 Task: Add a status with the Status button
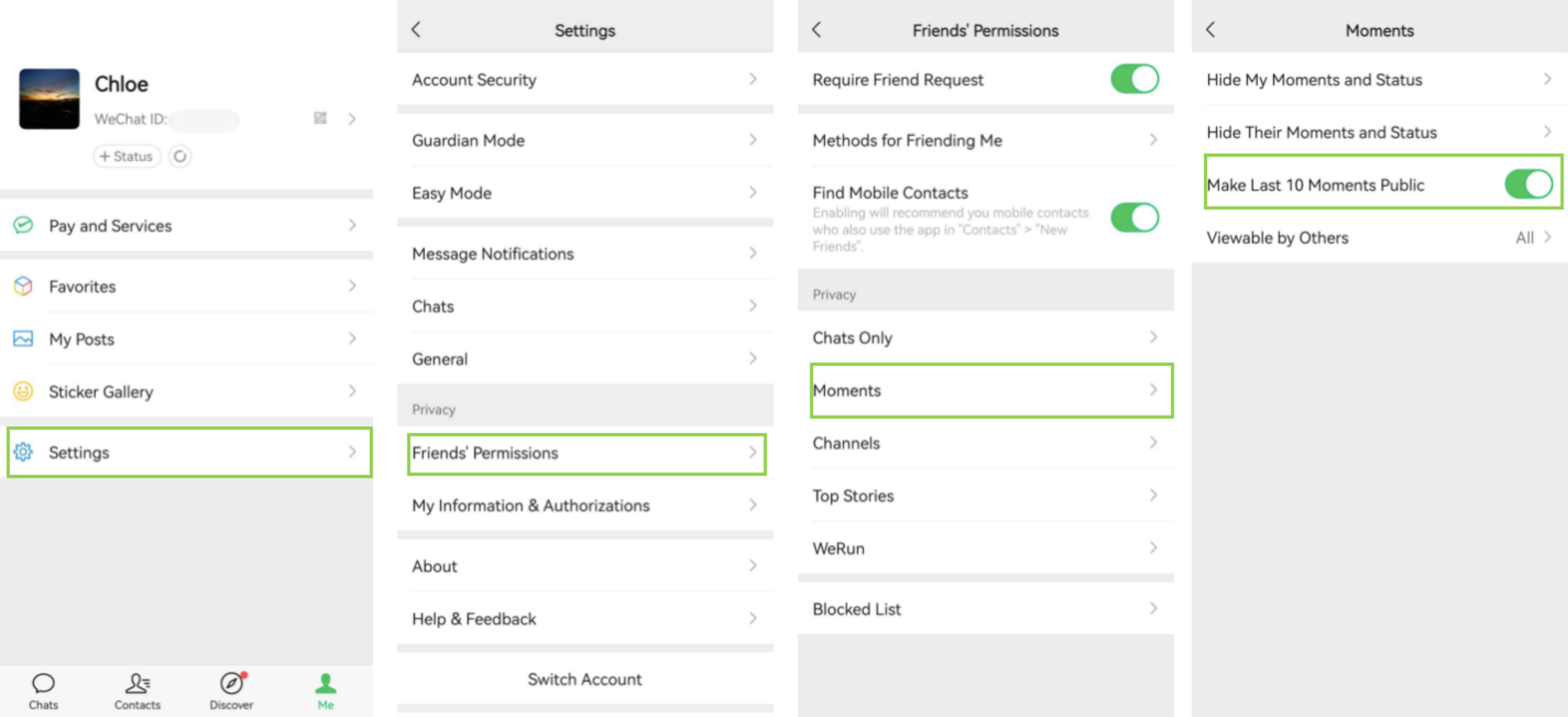(x=127, y=156)
